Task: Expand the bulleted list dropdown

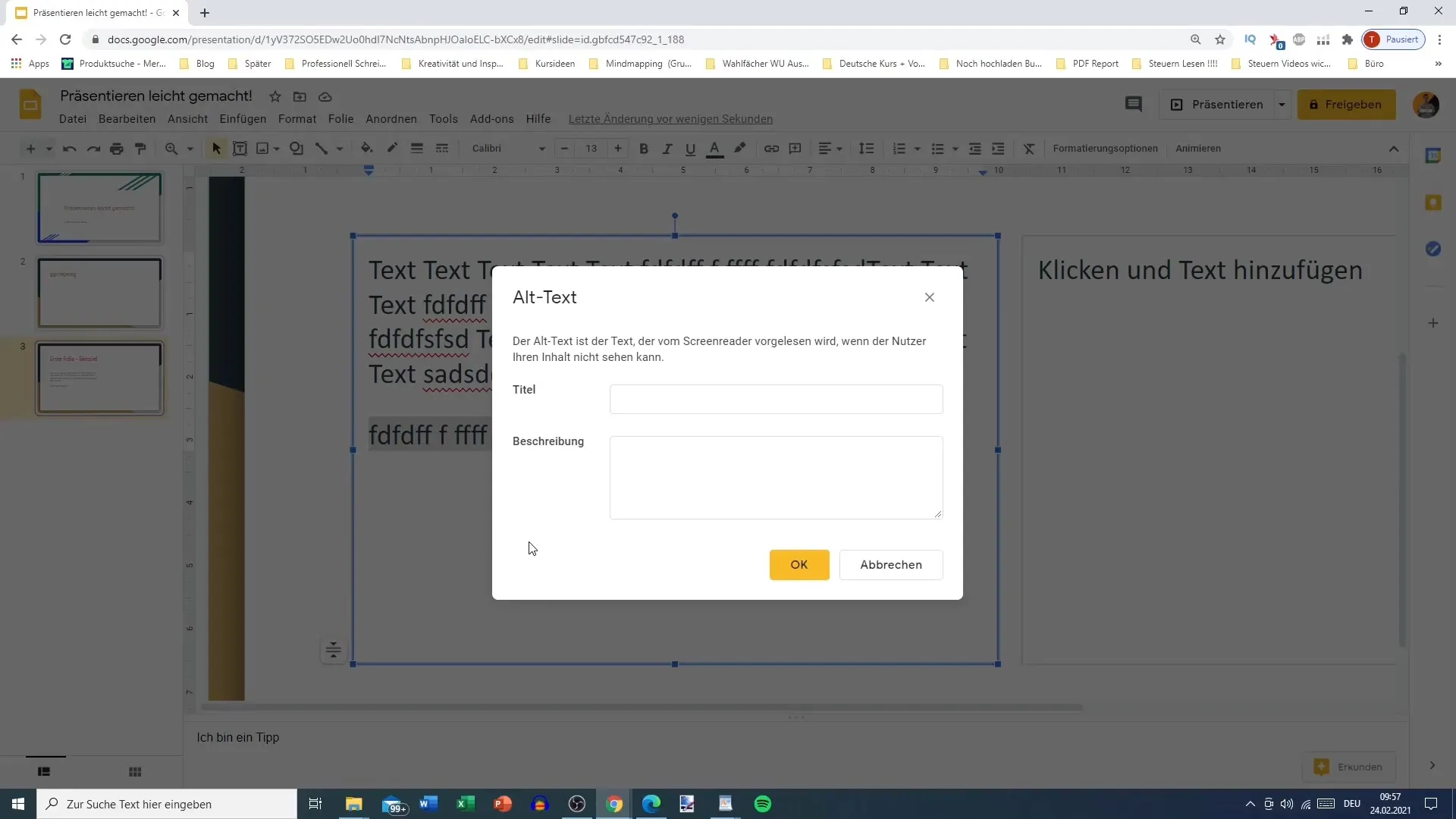Action: (955, 149)
